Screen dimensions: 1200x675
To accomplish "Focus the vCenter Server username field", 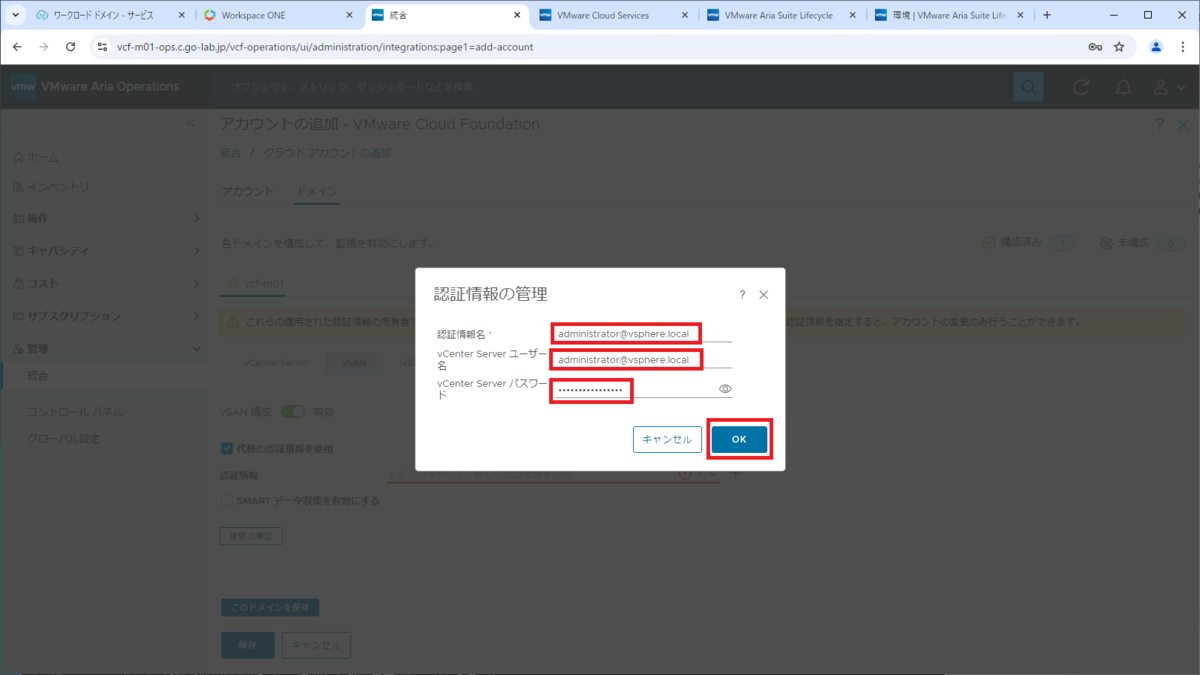I will [x=643, y=359].
